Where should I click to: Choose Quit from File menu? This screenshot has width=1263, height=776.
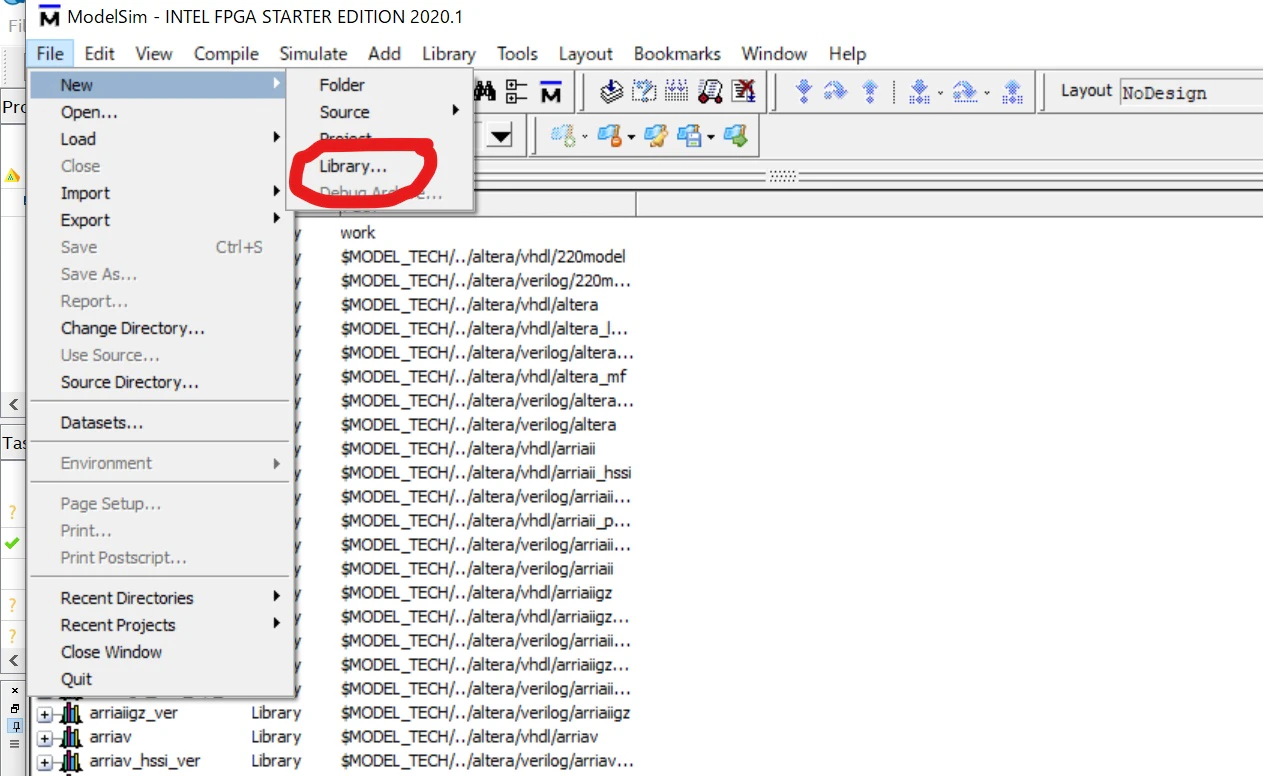coord(76,679)
